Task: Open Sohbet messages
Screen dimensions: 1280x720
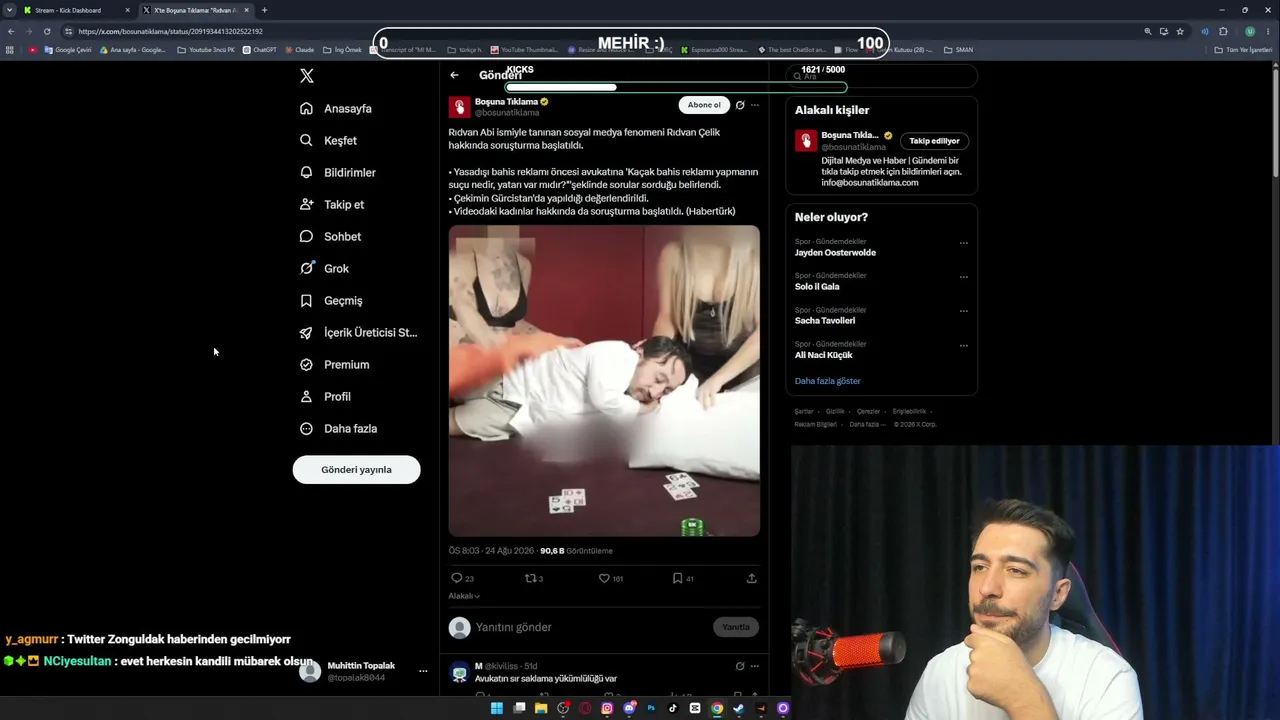Action: (330, 237)
